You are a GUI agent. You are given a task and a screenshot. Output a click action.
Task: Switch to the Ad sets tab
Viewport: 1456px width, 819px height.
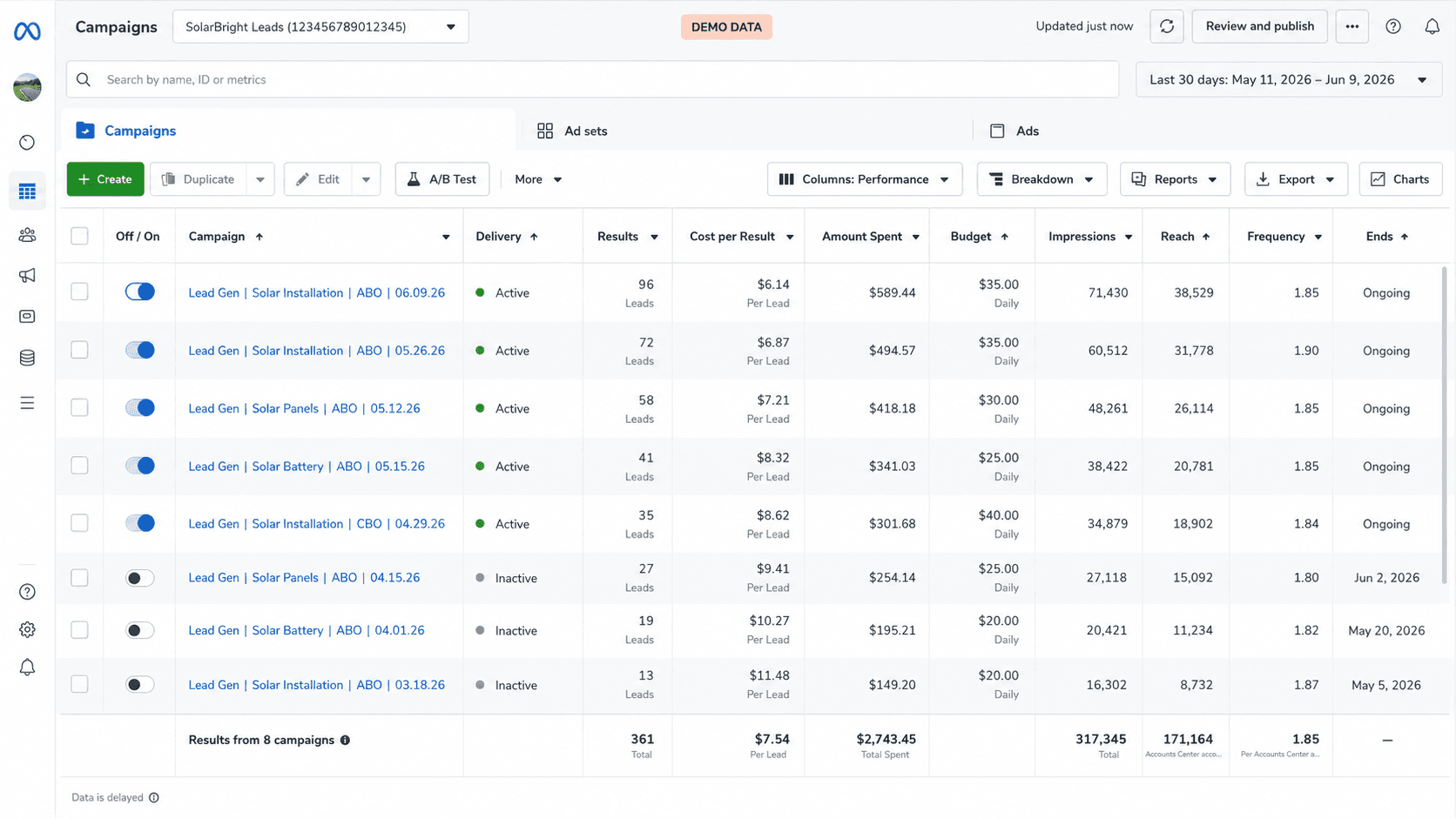click(x=572, y=131)
